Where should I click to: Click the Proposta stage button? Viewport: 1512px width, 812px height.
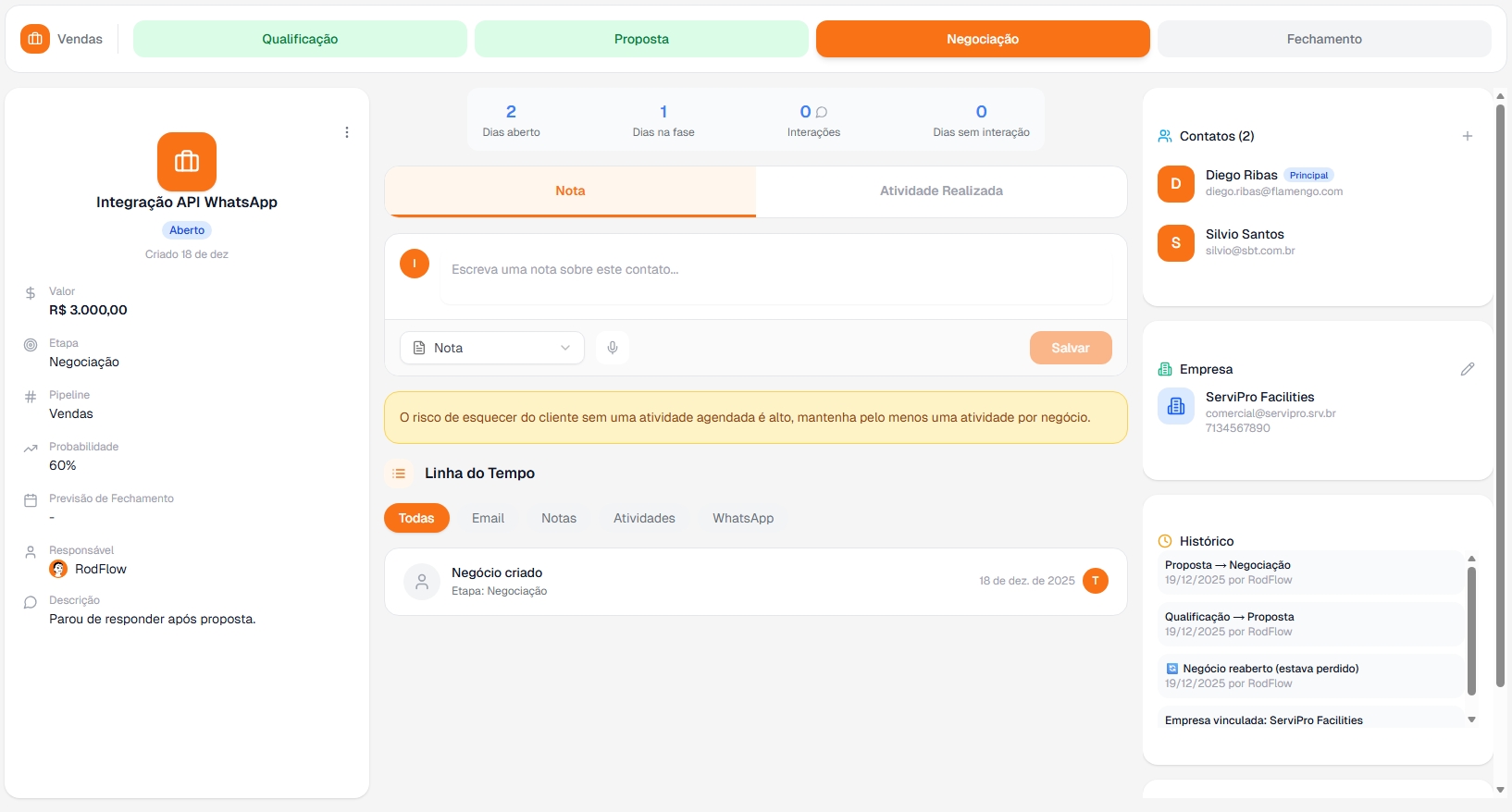[x=641, y=39]
